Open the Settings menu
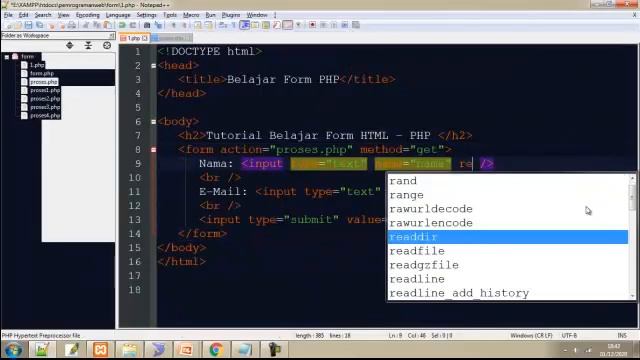Viewport: 640px width, 360px height. [x=146, y=15]
